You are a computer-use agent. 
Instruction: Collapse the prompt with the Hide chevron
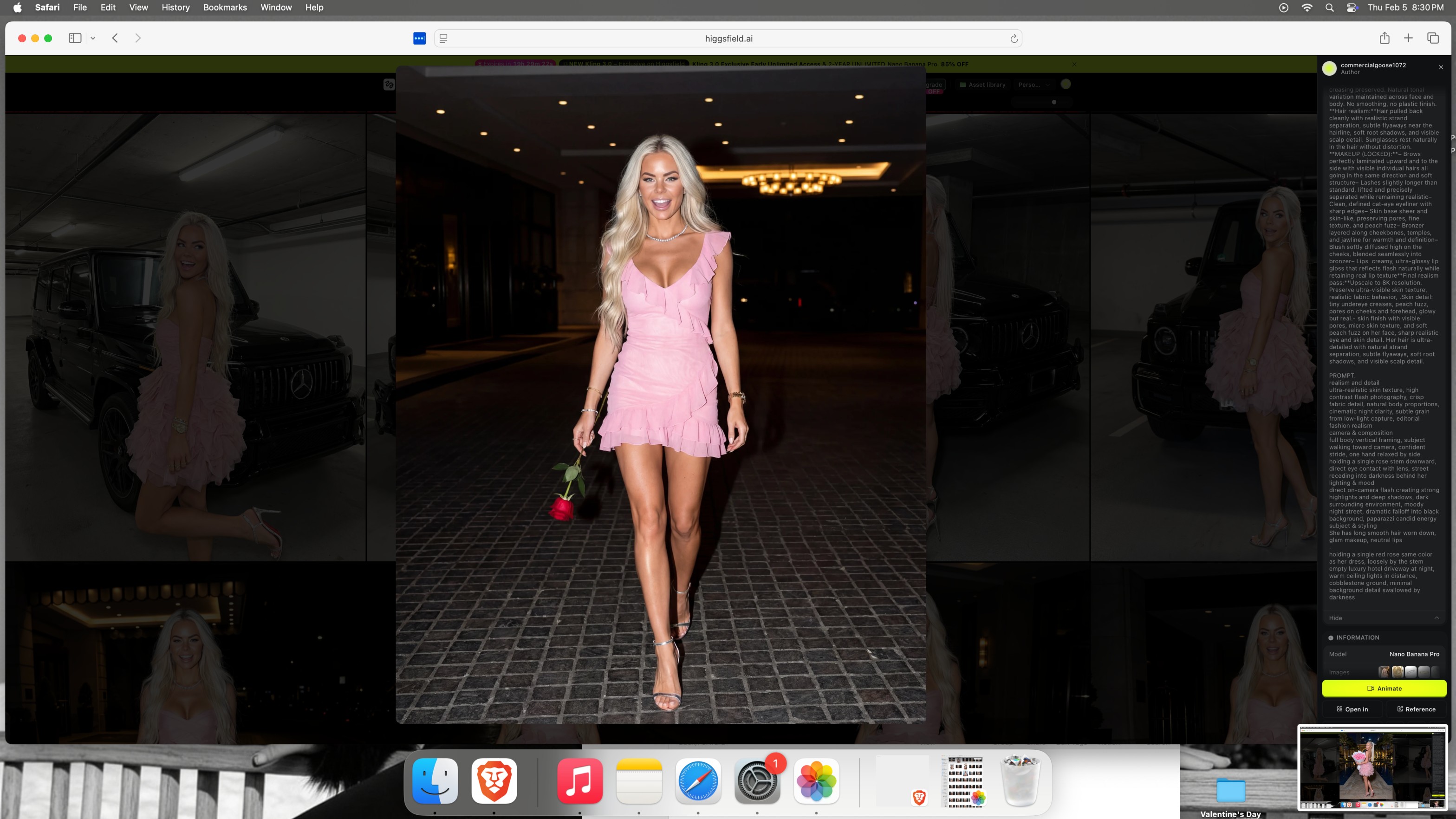click(x=1436, y=618)
